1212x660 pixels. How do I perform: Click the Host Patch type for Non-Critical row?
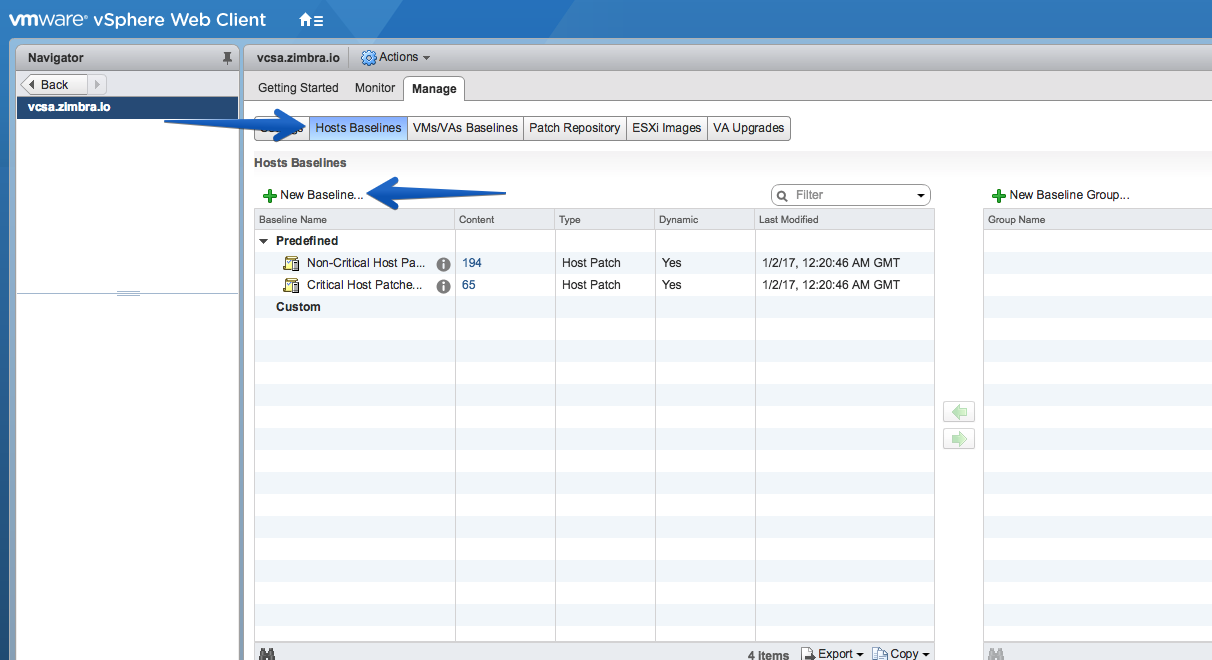point(591,263)
